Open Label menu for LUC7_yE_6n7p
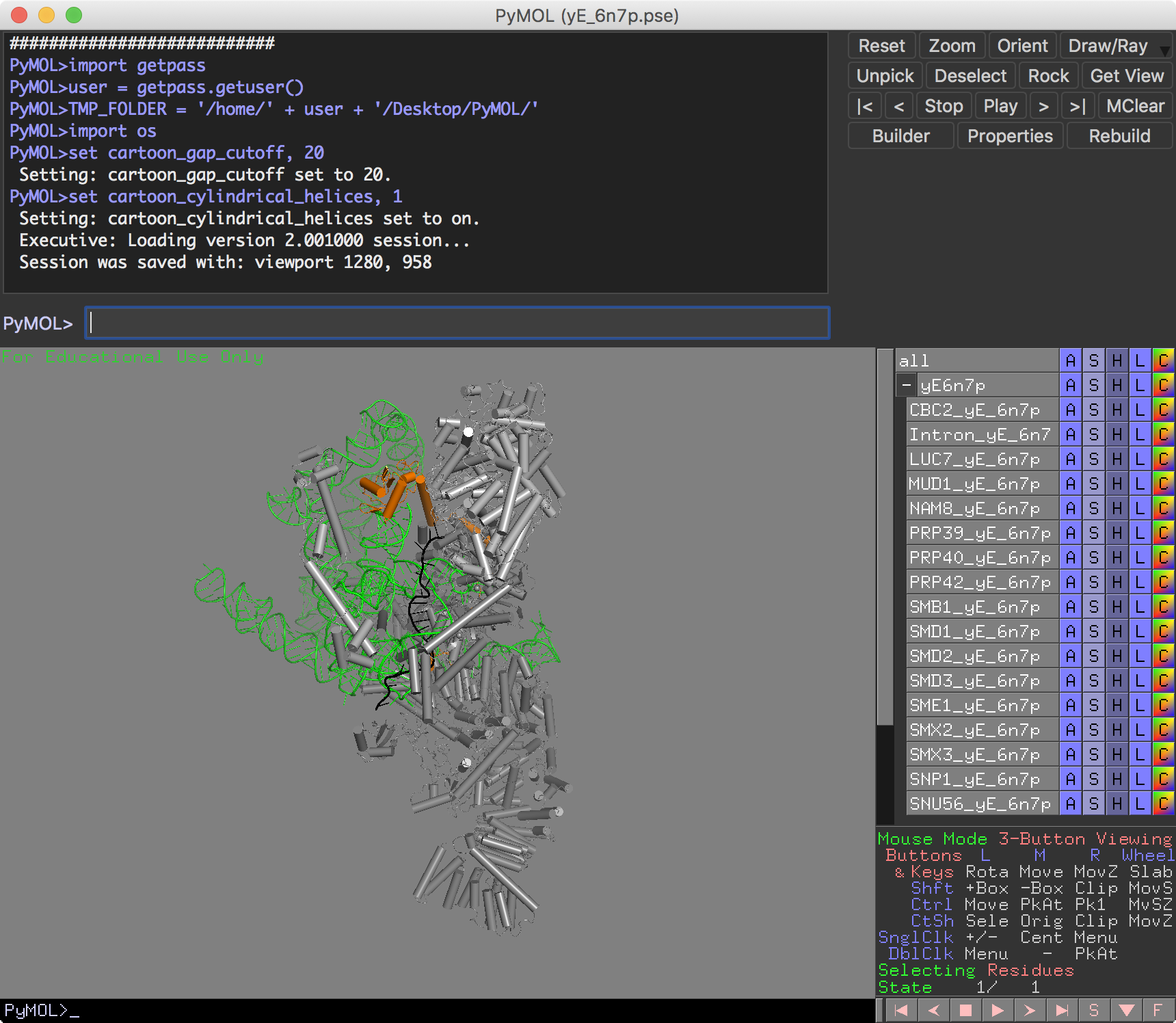This screenshot has width=1176, height=1023. point(1140,459)
